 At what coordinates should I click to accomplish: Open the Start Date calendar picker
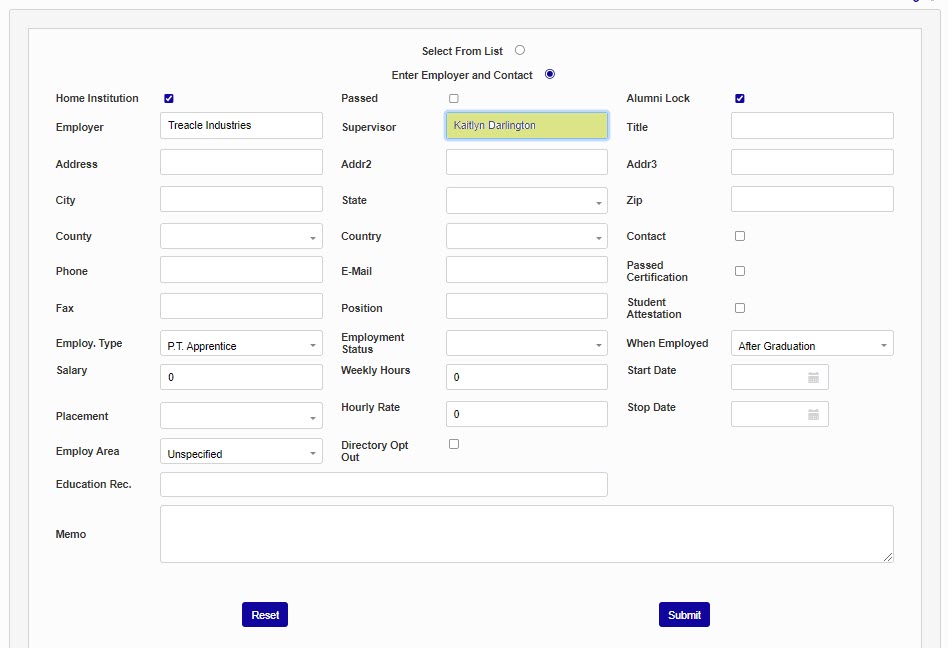tap(813, 378)
